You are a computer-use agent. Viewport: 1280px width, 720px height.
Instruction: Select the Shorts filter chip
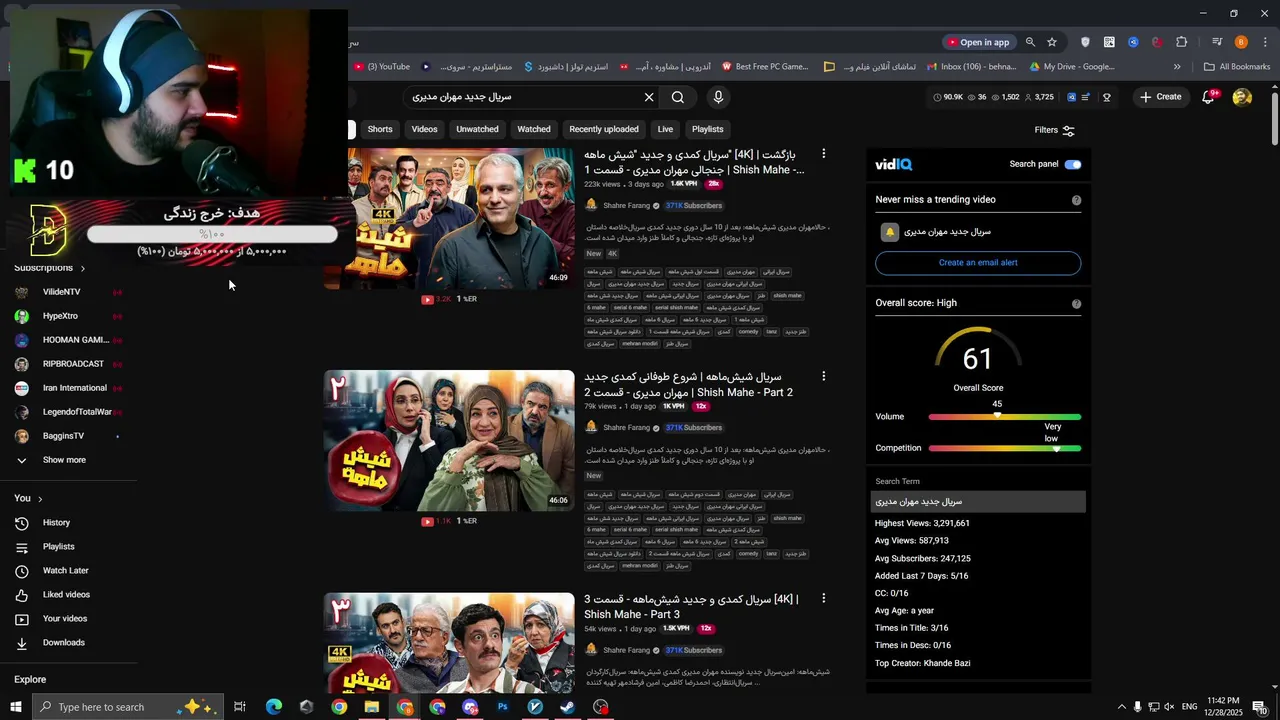tap(380, 129)
